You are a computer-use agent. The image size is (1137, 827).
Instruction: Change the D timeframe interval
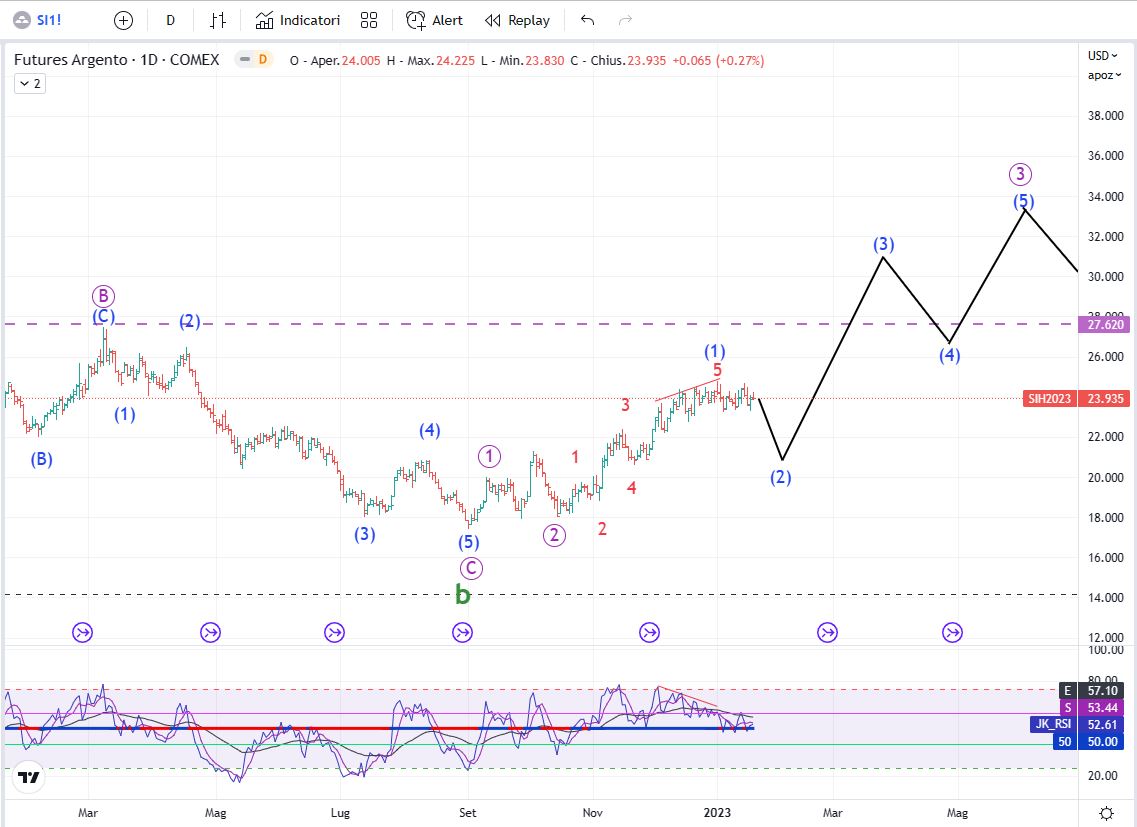tap(171, 20)
